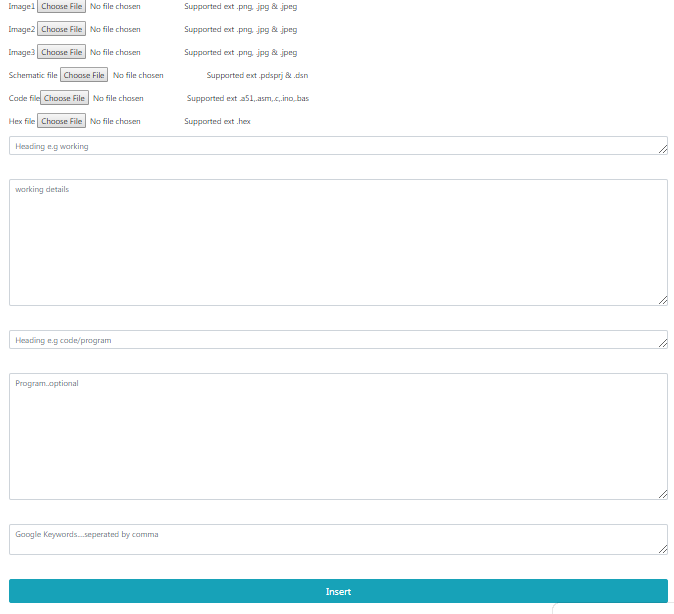
Task: Click 'No file chosen' text beside Image1
Action: [x=115, y=6]
